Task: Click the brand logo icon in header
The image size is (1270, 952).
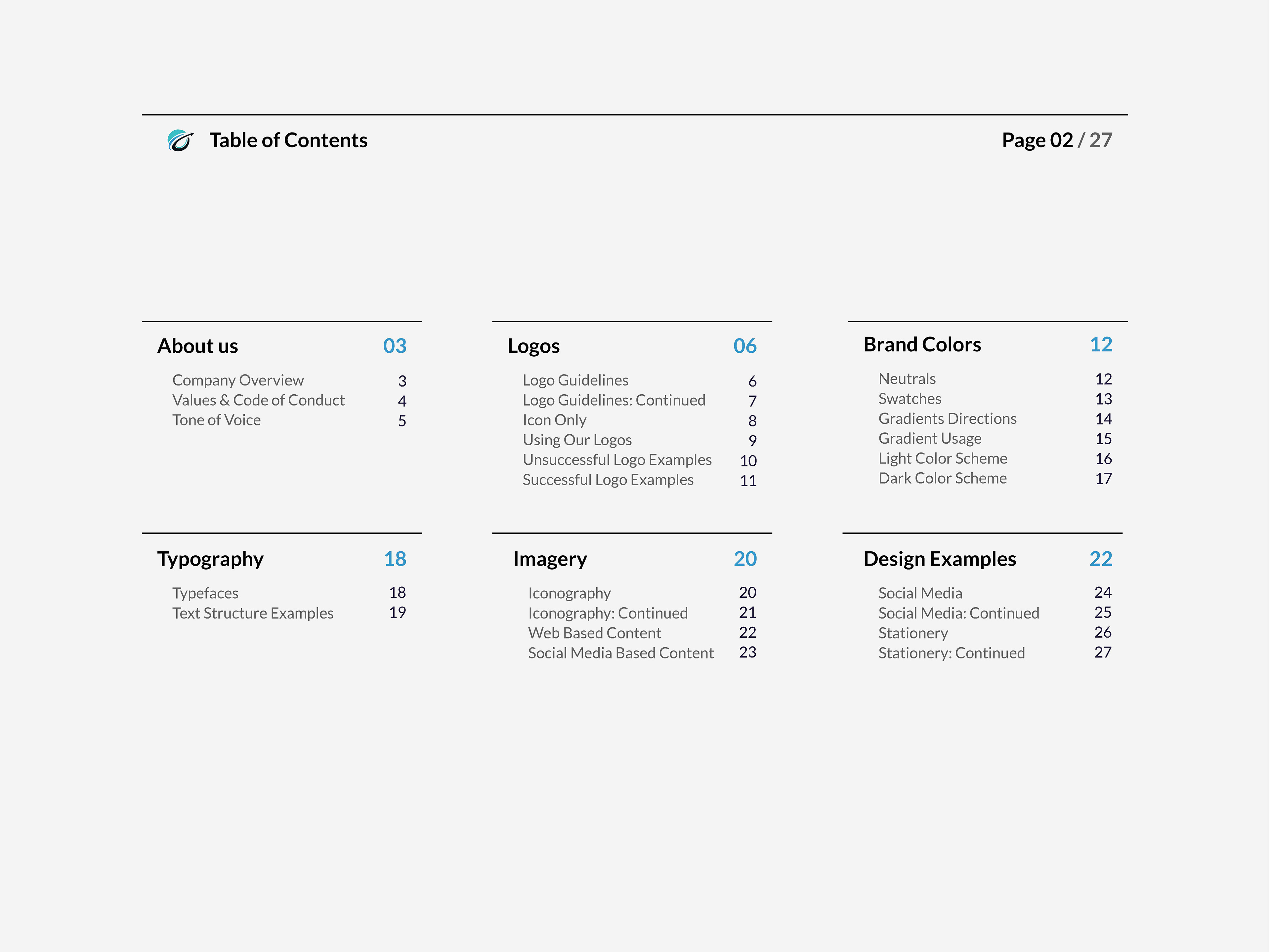Action: click(x=180, y=140)
